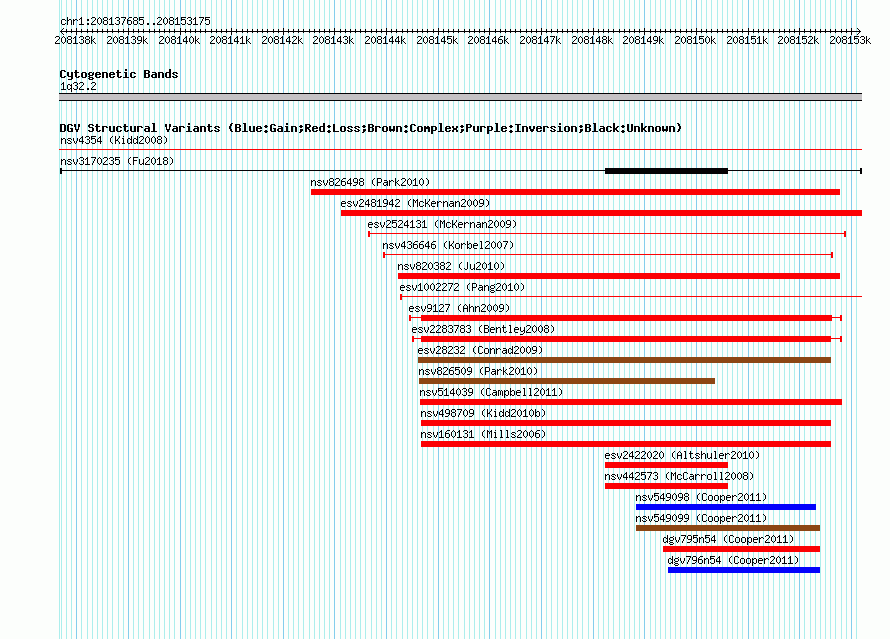Open nsv549099 (Cooper2011) label
Image resolution: width=890 pixels, height=639 pixels.
(701, 518)
